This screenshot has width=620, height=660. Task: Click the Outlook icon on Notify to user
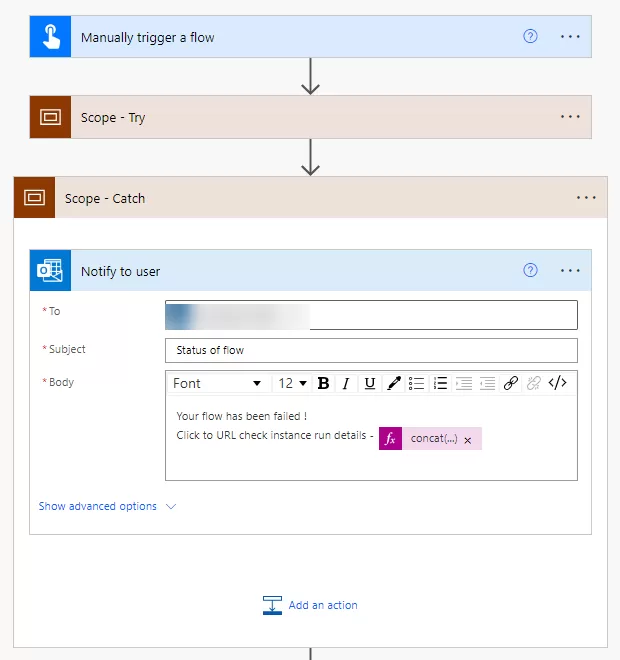point(50,271)
